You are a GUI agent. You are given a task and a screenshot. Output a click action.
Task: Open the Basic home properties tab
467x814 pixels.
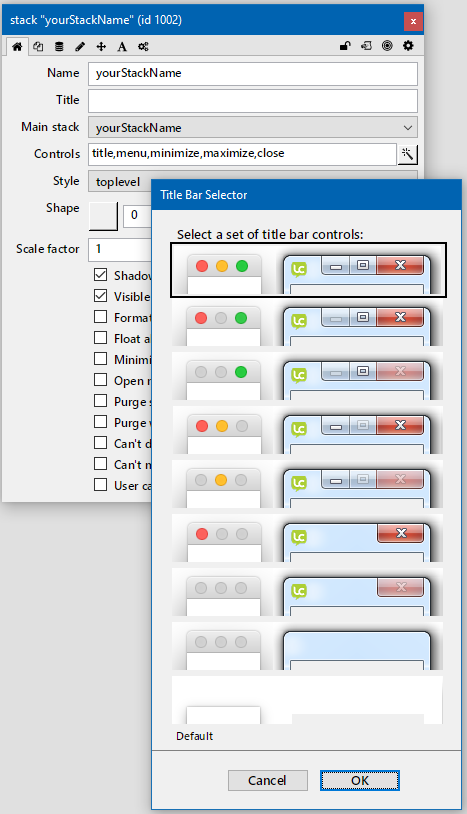(17, 47)
